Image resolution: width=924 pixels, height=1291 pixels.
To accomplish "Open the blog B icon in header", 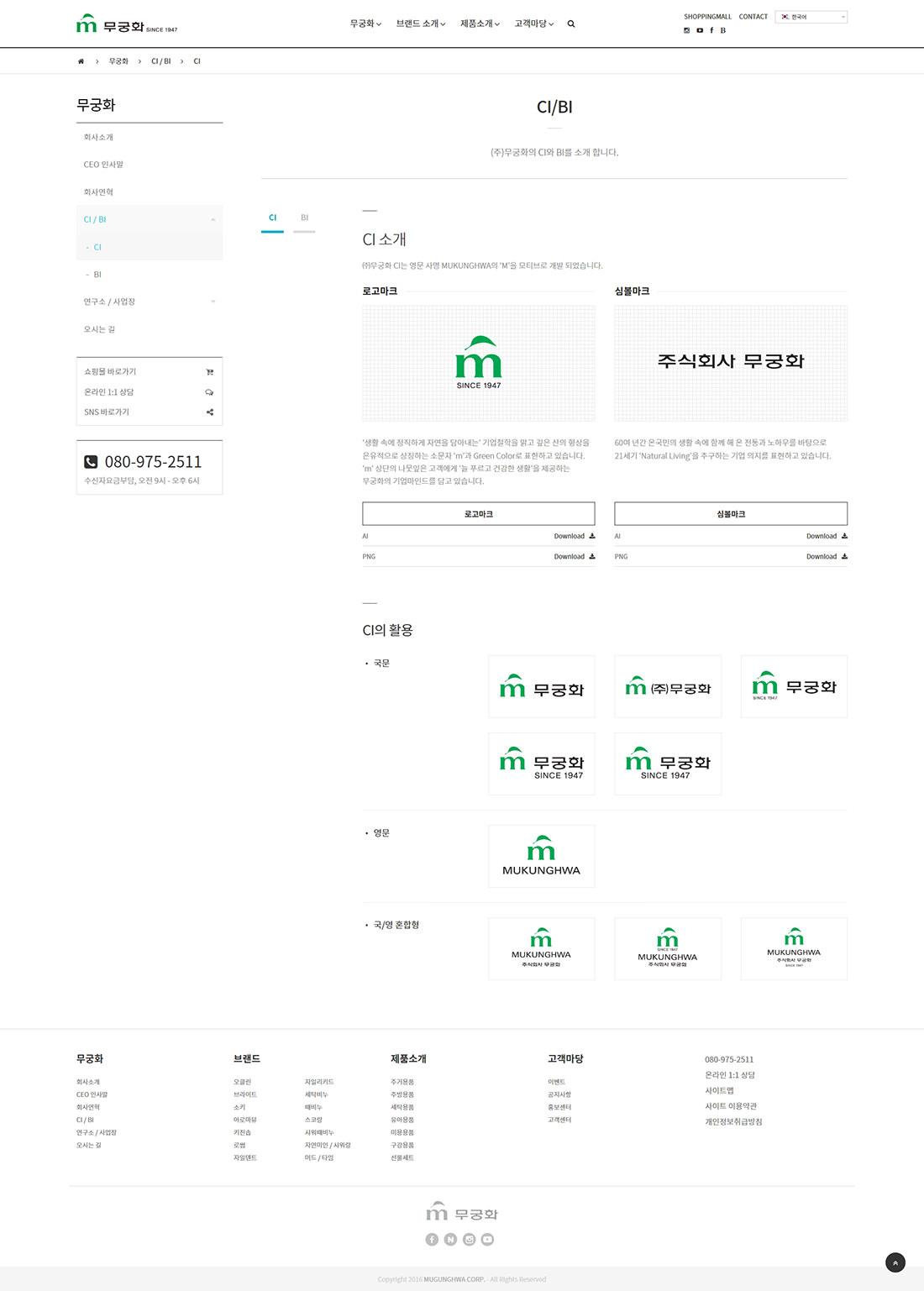I will (x=723, y=30).
